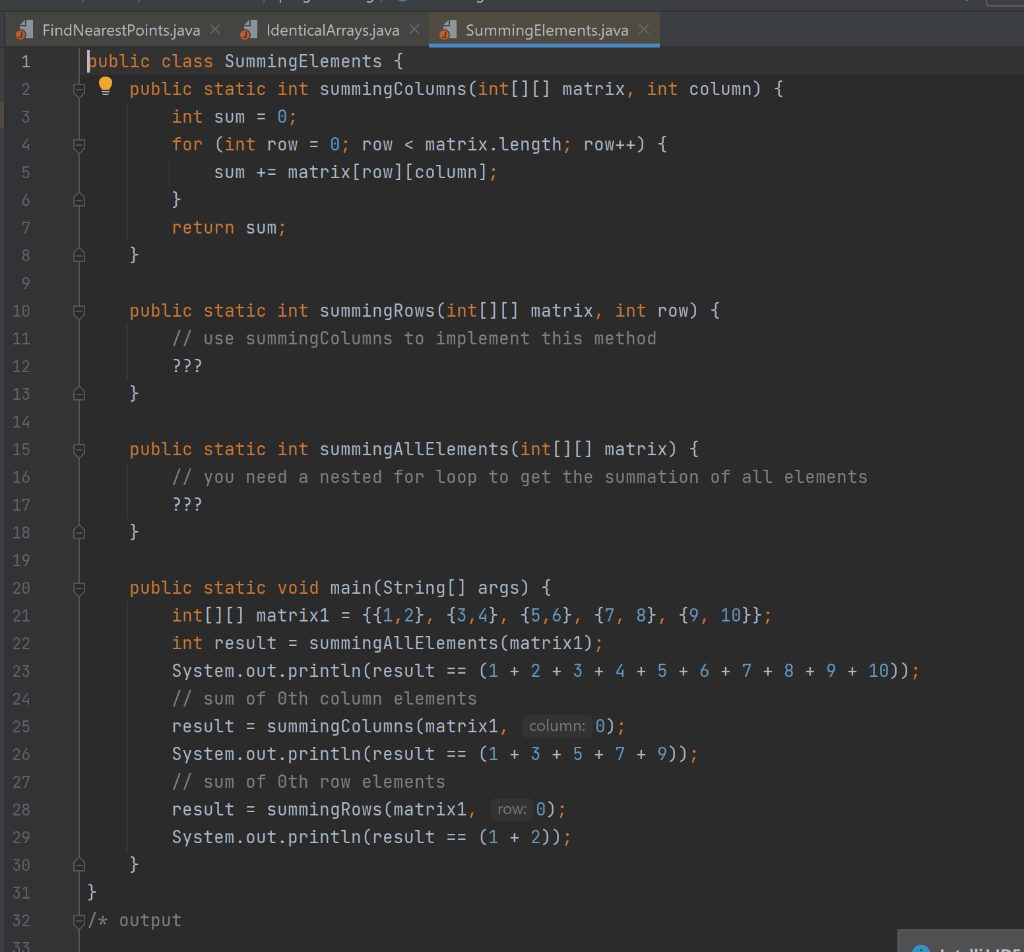The width and height of the screenshot is (1024, 952).
Task: Click the Java file icon on FindNearestPoints.java tab
Action: coord(25,30)
